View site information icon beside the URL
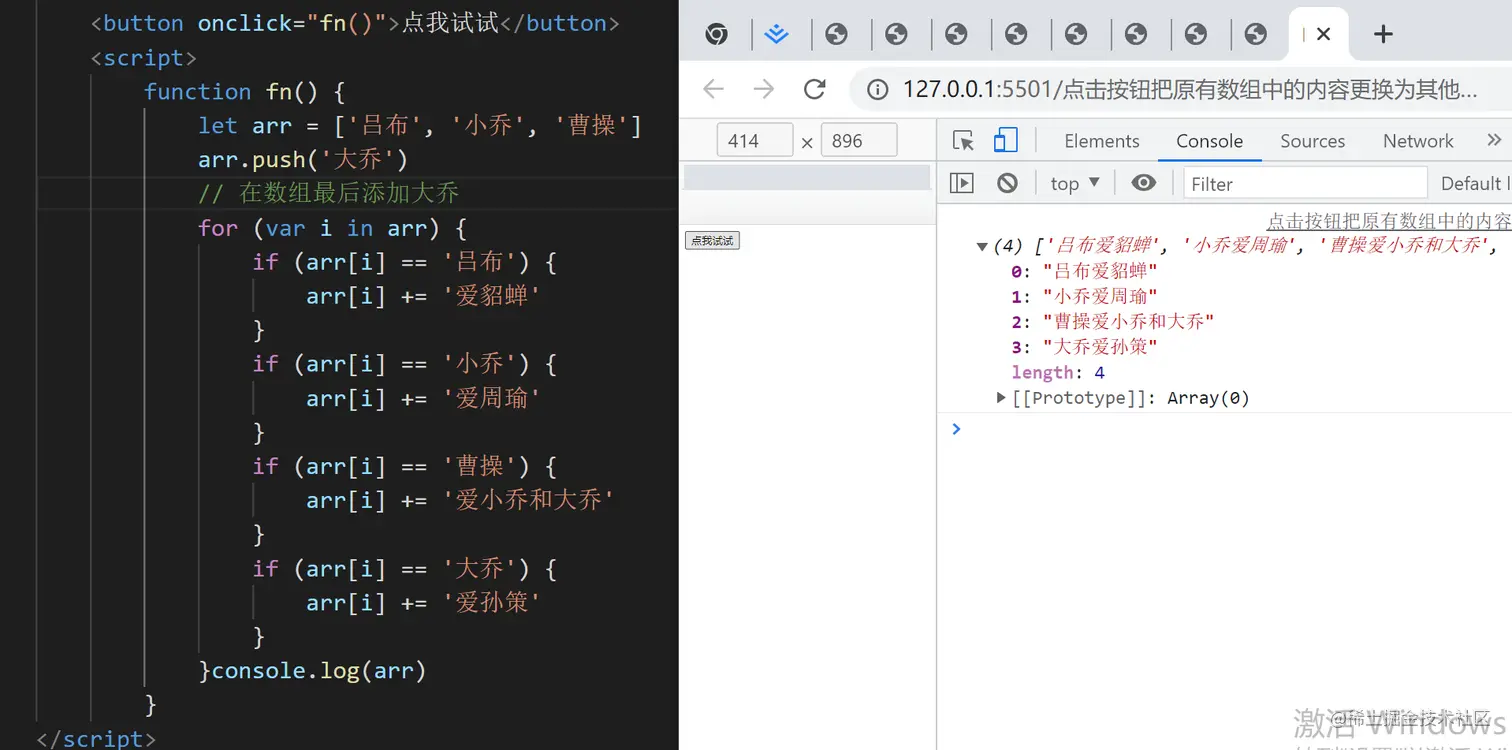The width and height of the screenshot is (1512, 750). (877, 89)
